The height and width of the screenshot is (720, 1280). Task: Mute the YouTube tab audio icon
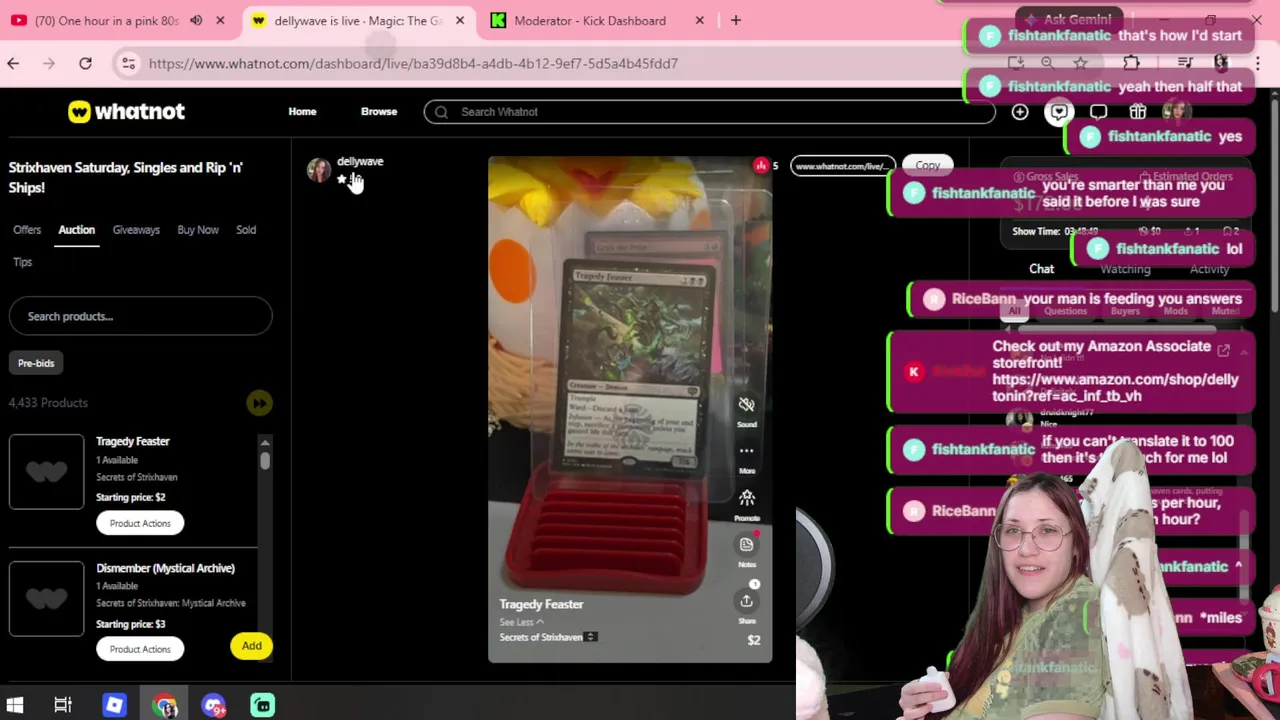pyautogui.click(x=196, y=20)
